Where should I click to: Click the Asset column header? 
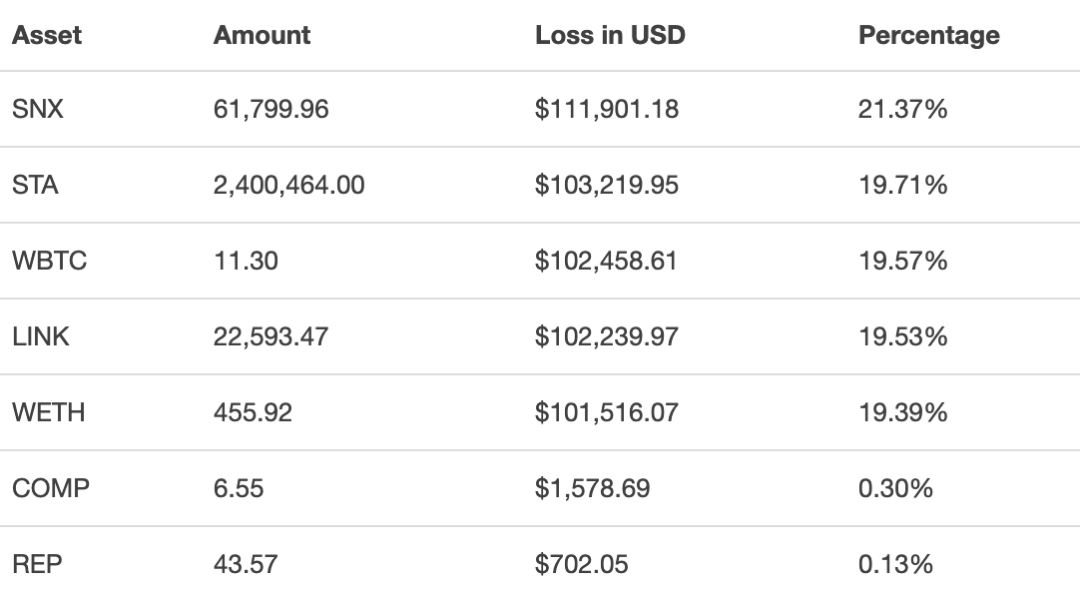tap(47, 35)
